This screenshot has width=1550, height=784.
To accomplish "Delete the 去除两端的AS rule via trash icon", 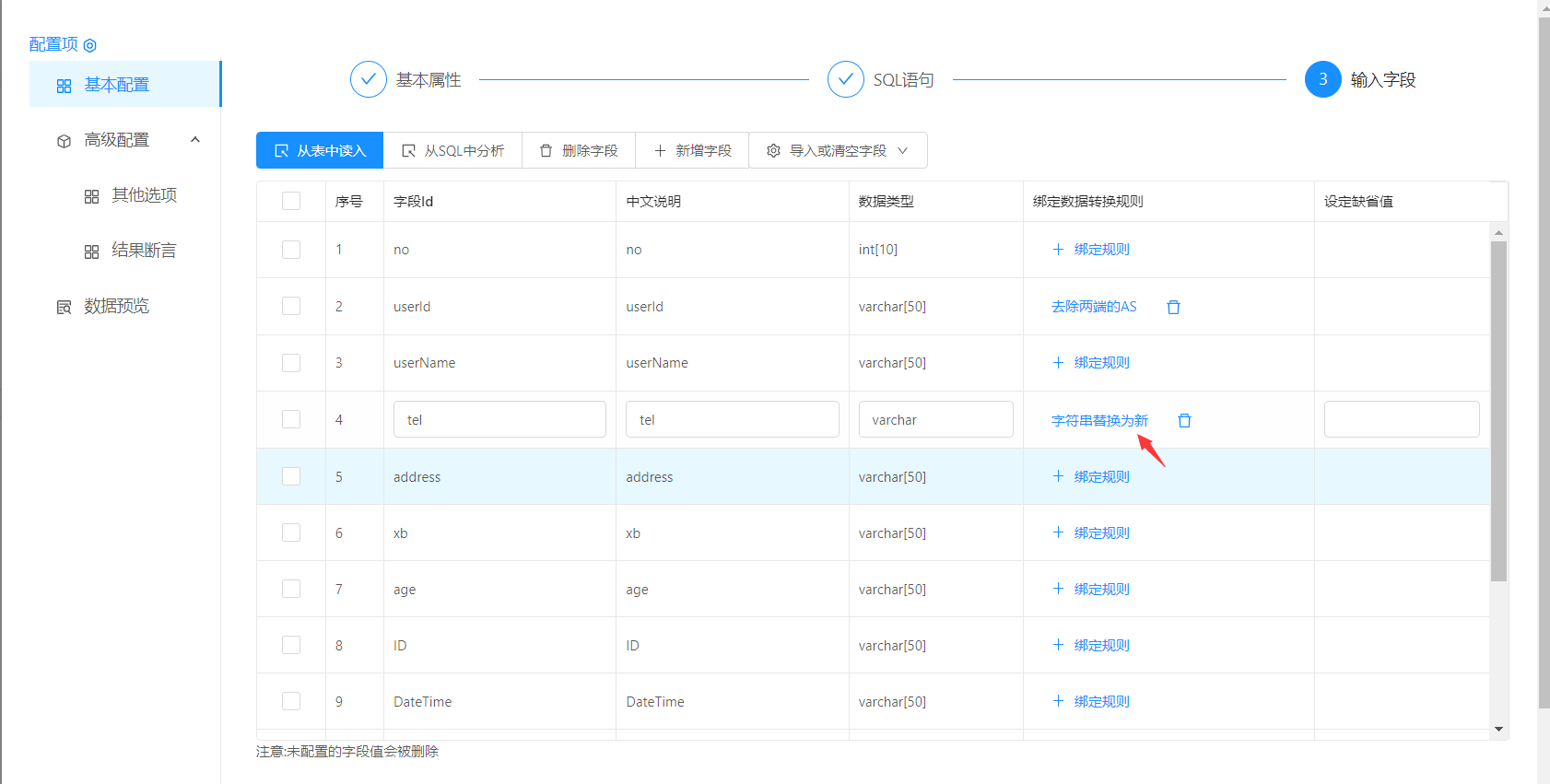I will 1173,307.
